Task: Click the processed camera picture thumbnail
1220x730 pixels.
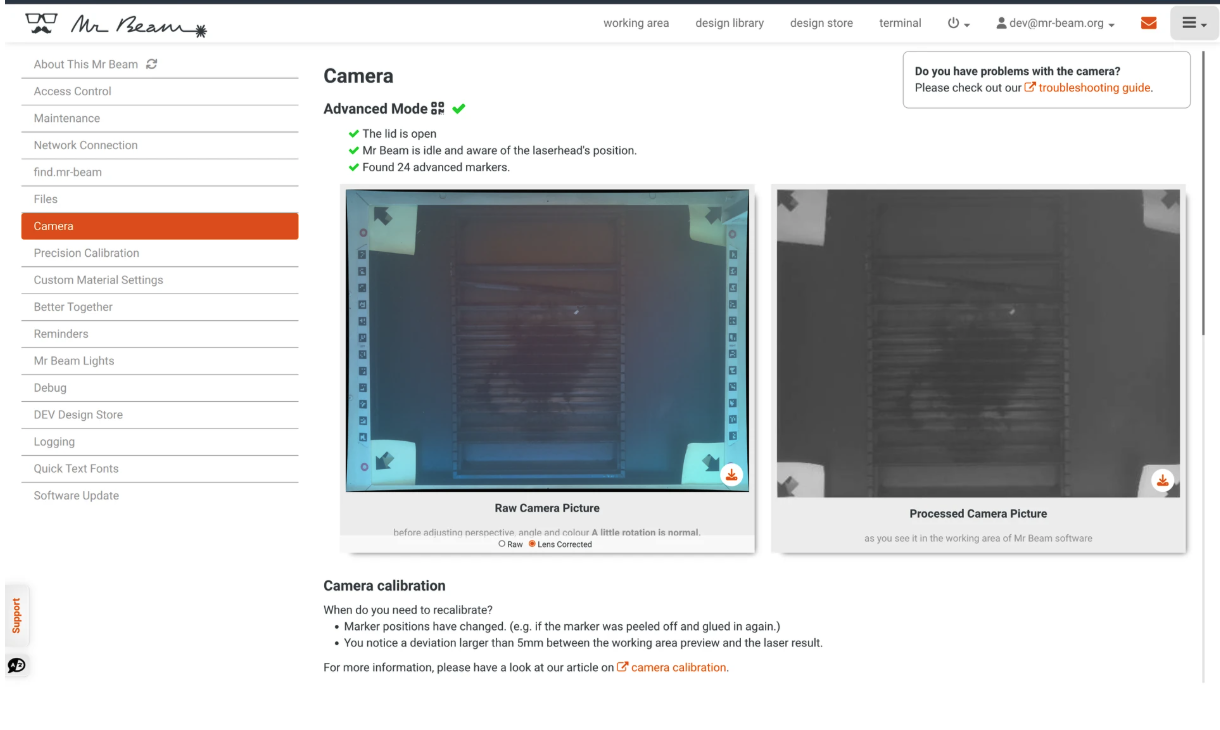Action: [978, 343]
